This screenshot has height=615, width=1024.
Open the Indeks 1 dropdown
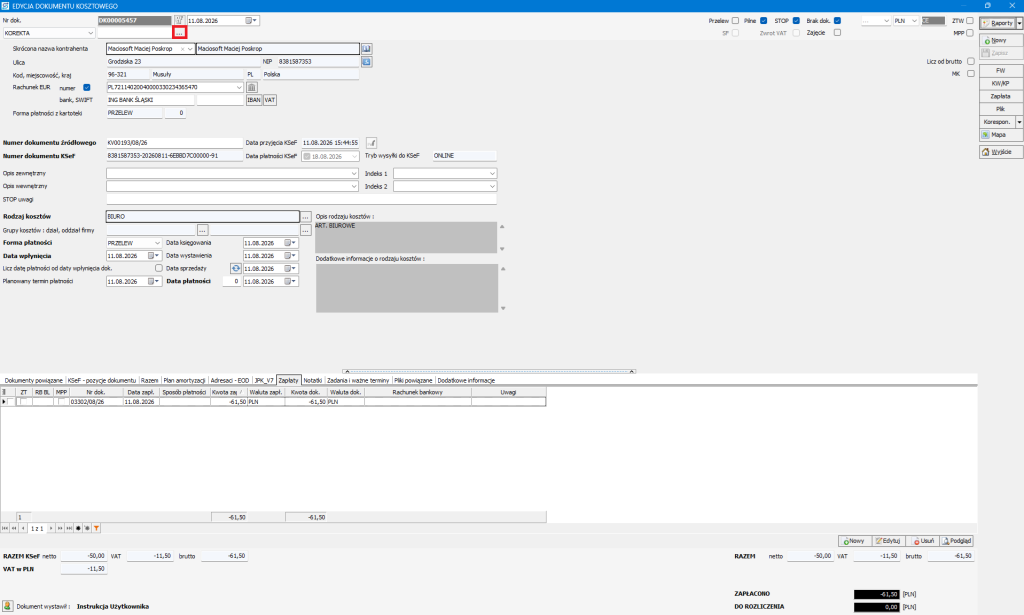point(492,174)
